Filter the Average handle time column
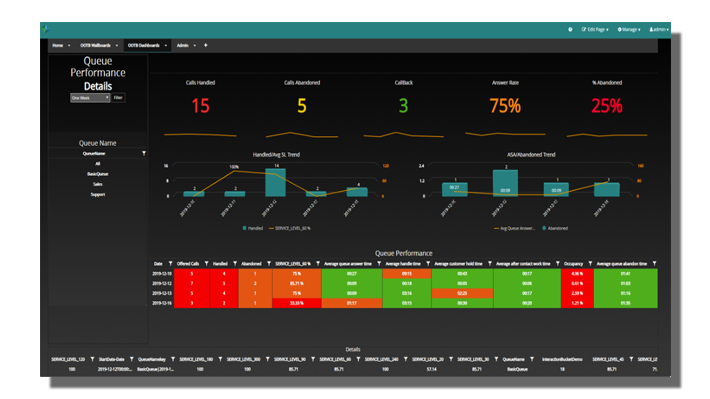Viewport: 710px width, 399px height. pos(428,264)
